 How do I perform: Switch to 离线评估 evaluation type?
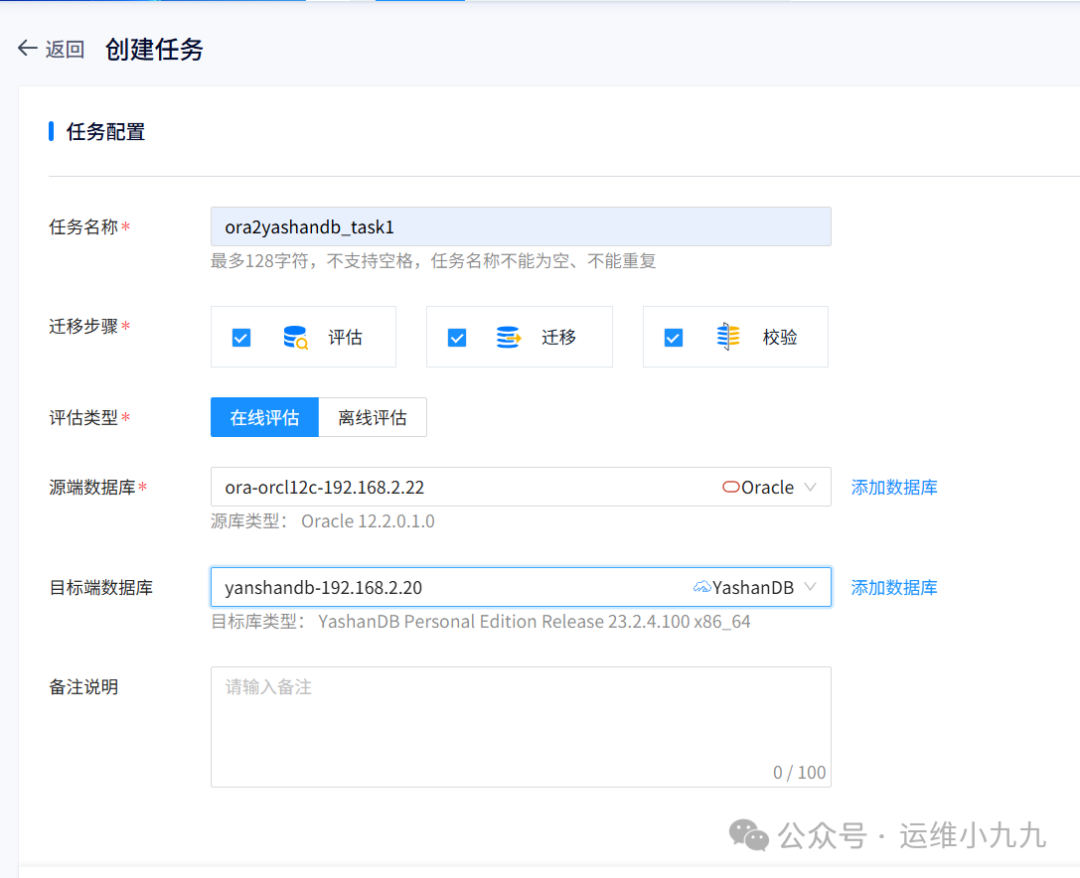pyautogui.click(x=373, y=417)
